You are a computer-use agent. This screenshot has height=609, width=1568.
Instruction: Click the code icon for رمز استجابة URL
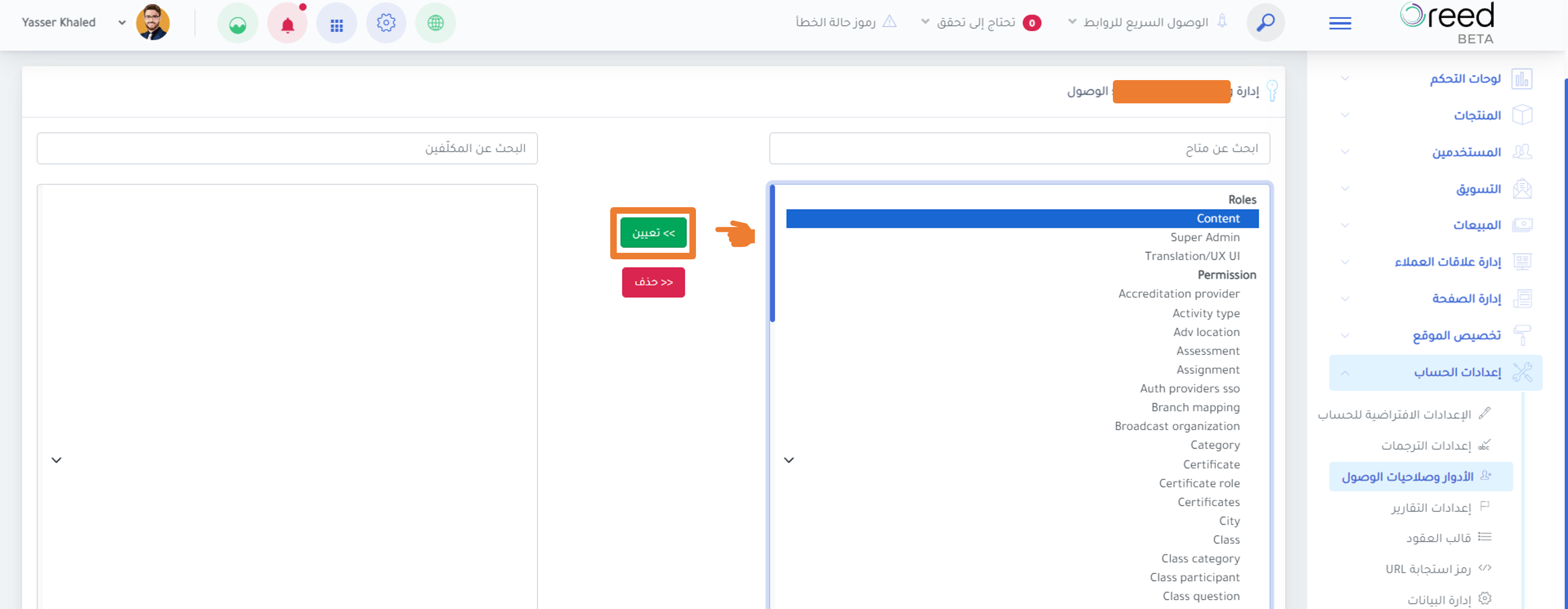pos(1485,568)
